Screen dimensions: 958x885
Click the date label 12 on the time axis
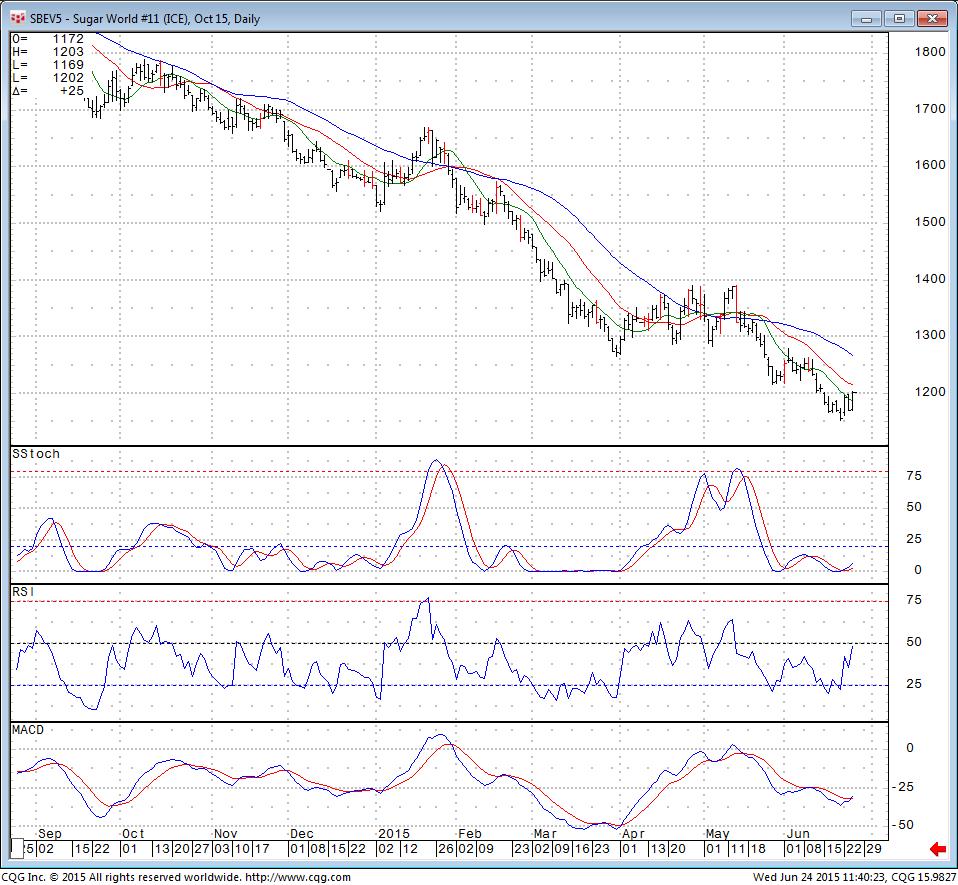[x=410, y=850]
